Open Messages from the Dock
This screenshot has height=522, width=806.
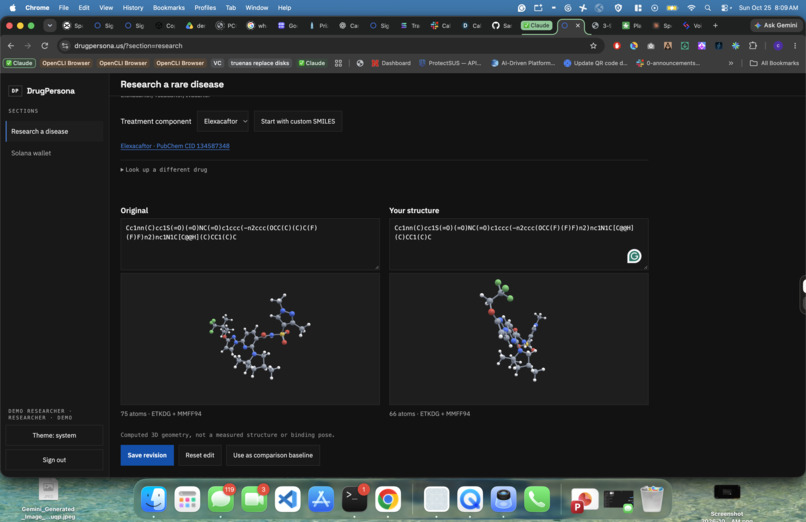click(x=221, y=499)
